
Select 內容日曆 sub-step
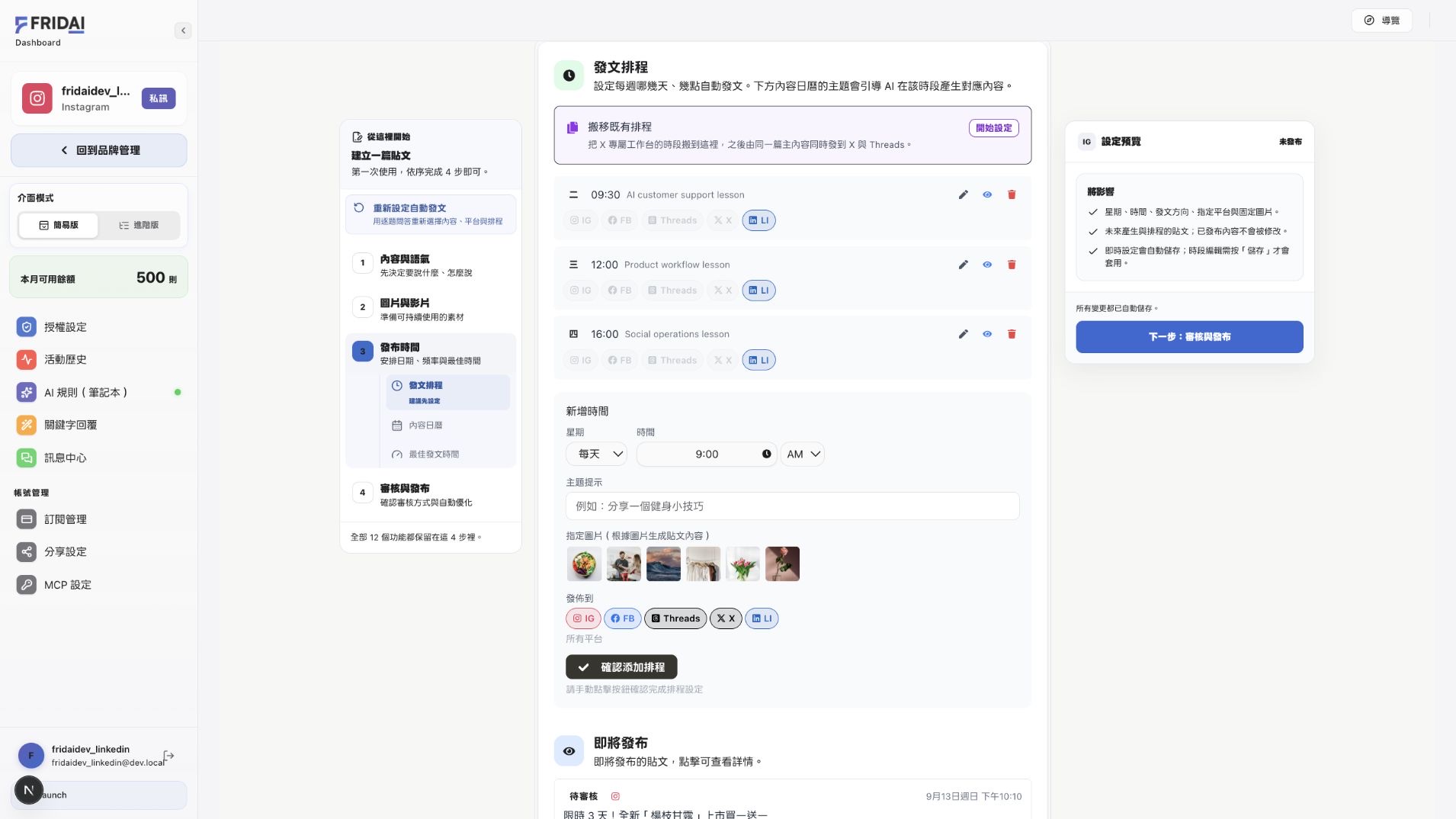[x=447, y=426]
